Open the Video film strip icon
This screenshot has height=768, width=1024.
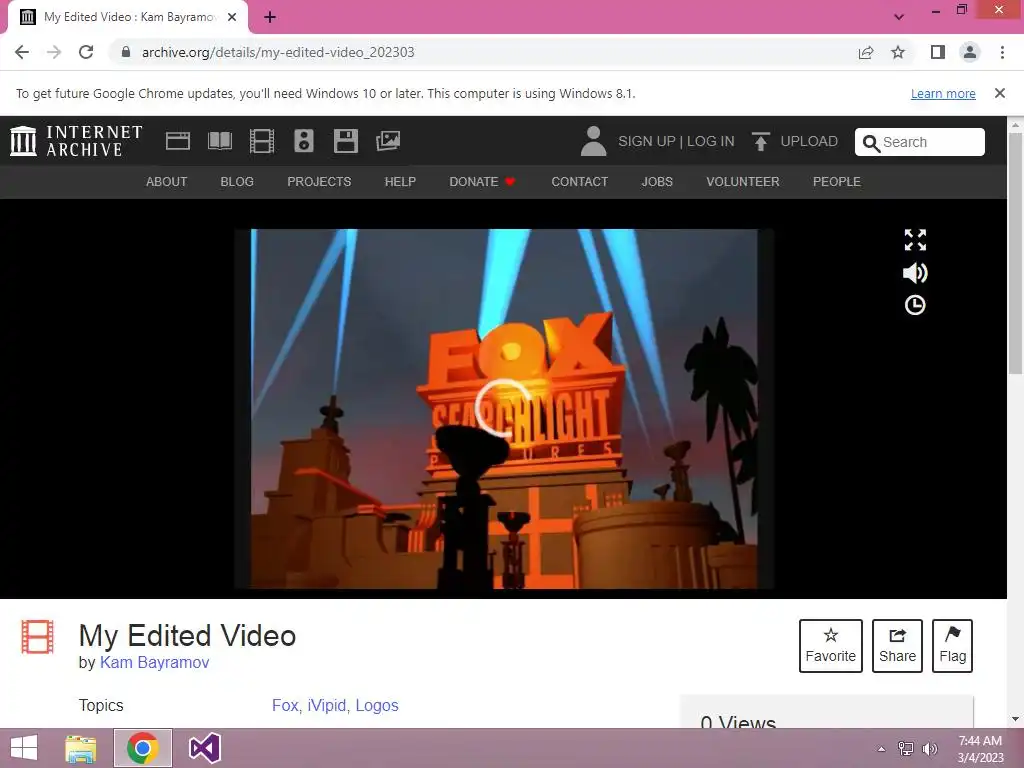click(262, 141)
